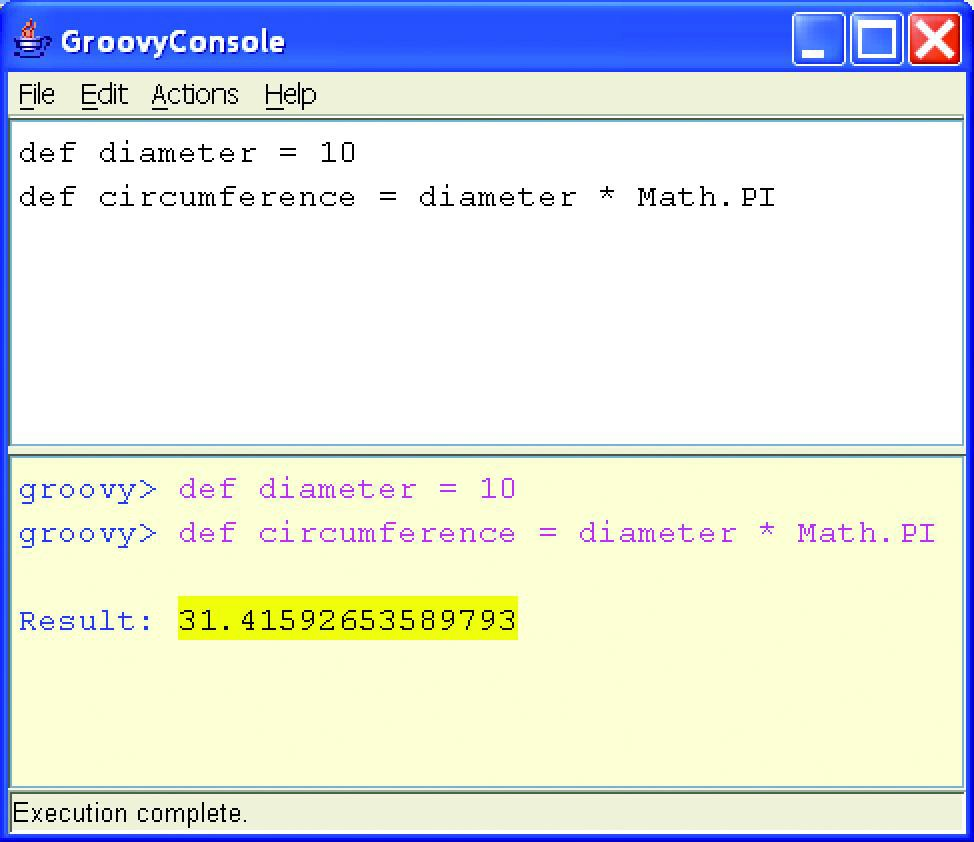
Task: Maximize the GroovyConsole window
Action: pos(876,39)
